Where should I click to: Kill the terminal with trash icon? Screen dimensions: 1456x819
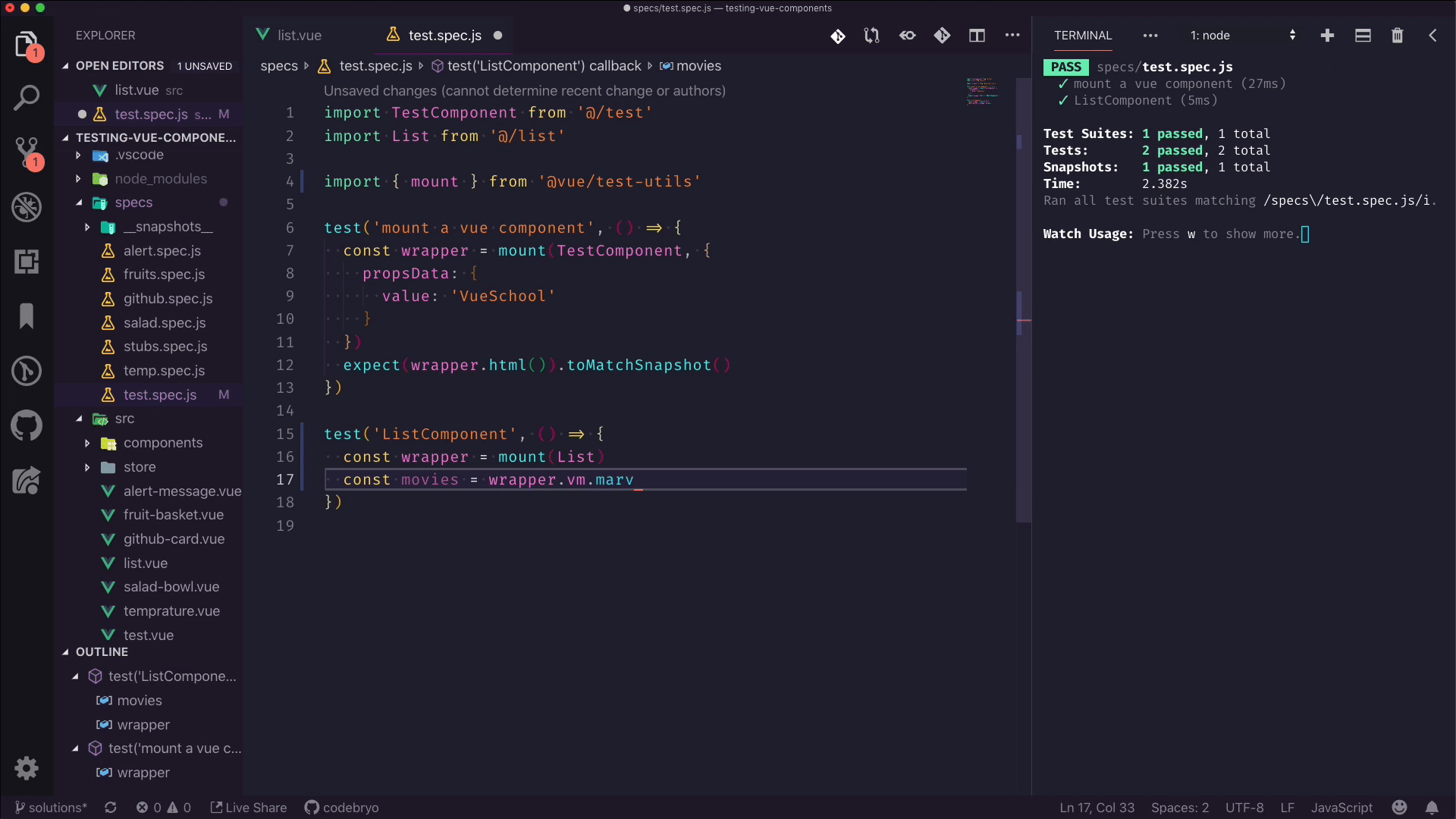(x=1398, y=36)
